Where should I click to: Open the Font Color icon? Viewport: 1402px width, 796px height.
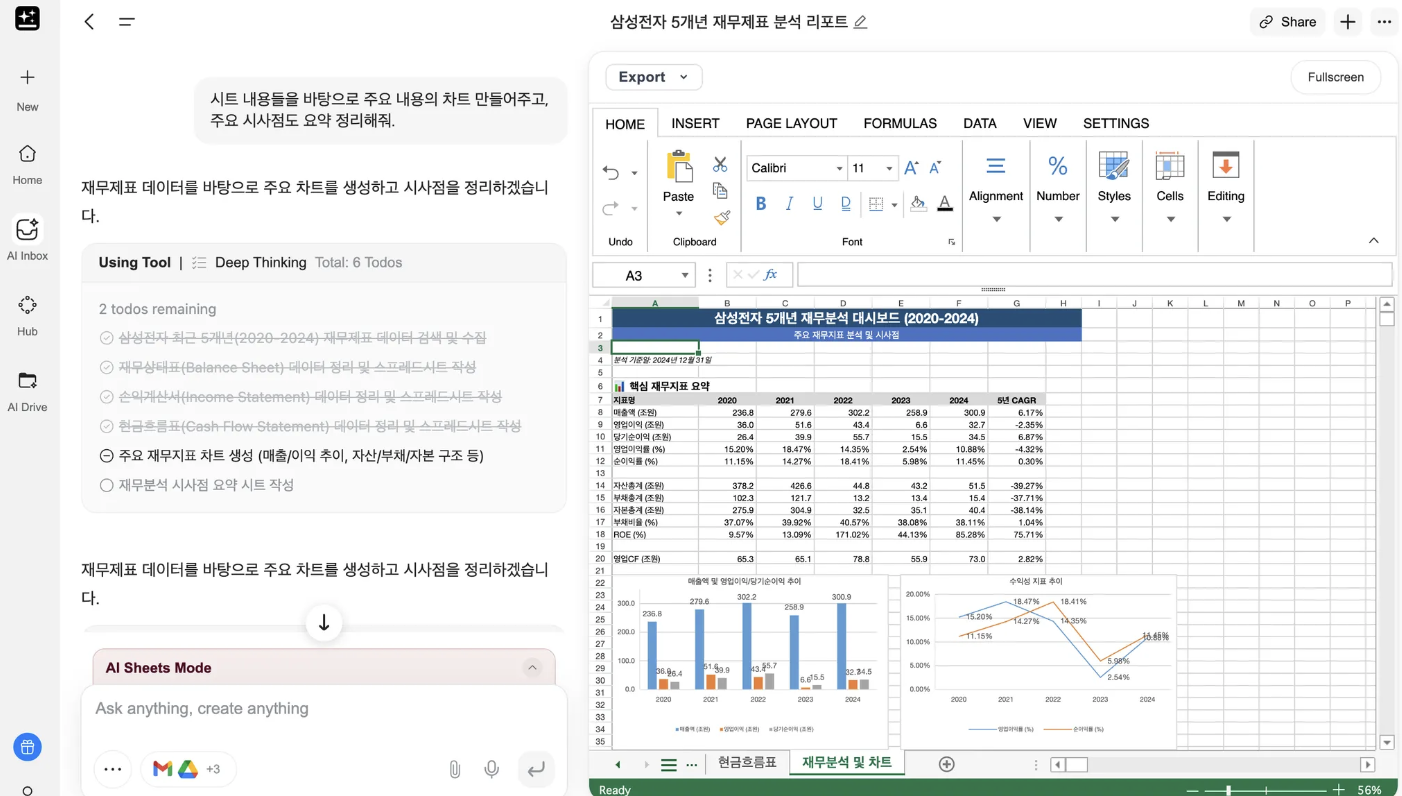[946, 204]
